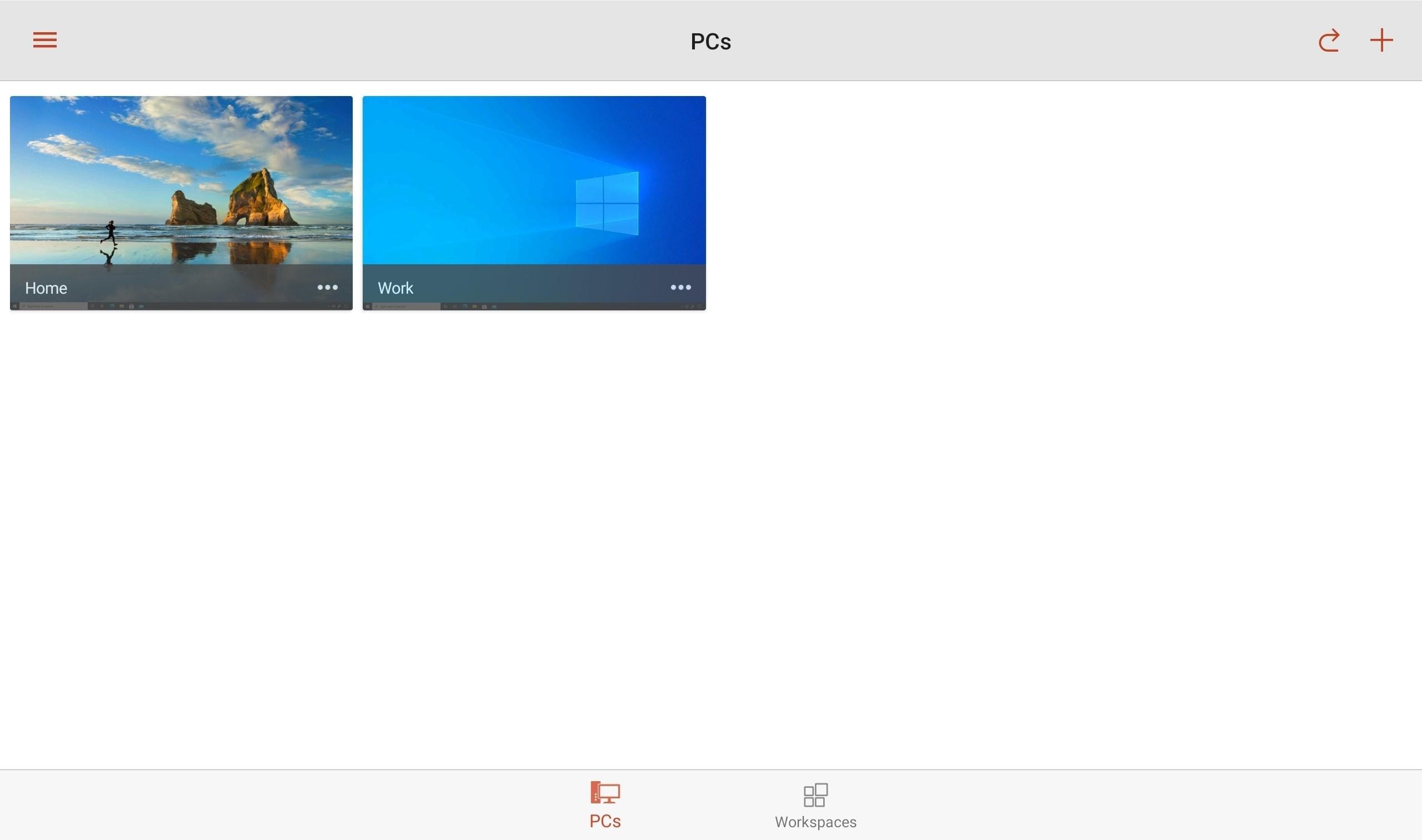Open the navigation hamburger menu
The height and width of the screenshot is (840, 1422).
[45, 39]
